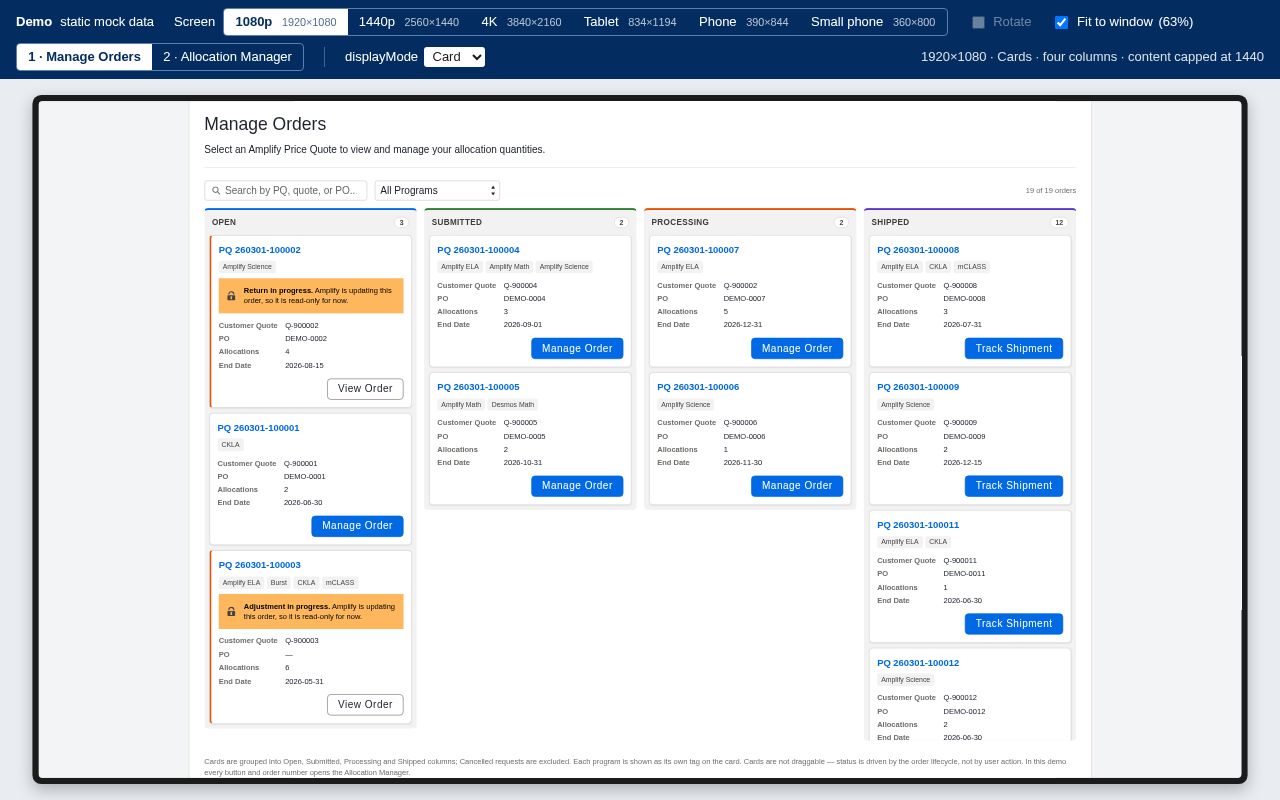Open the PQ 260301-100009 order link

click(918, 387)
